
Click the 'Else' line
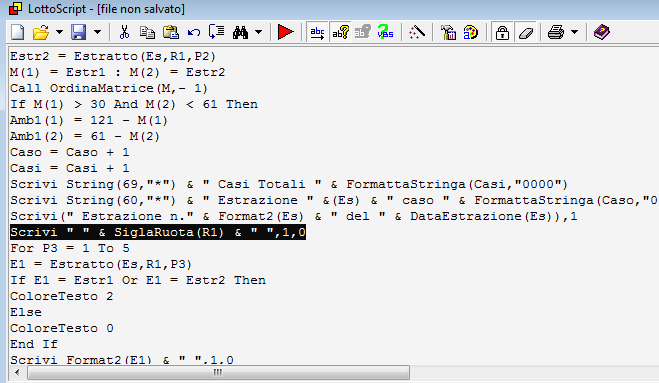click(26, 312)
